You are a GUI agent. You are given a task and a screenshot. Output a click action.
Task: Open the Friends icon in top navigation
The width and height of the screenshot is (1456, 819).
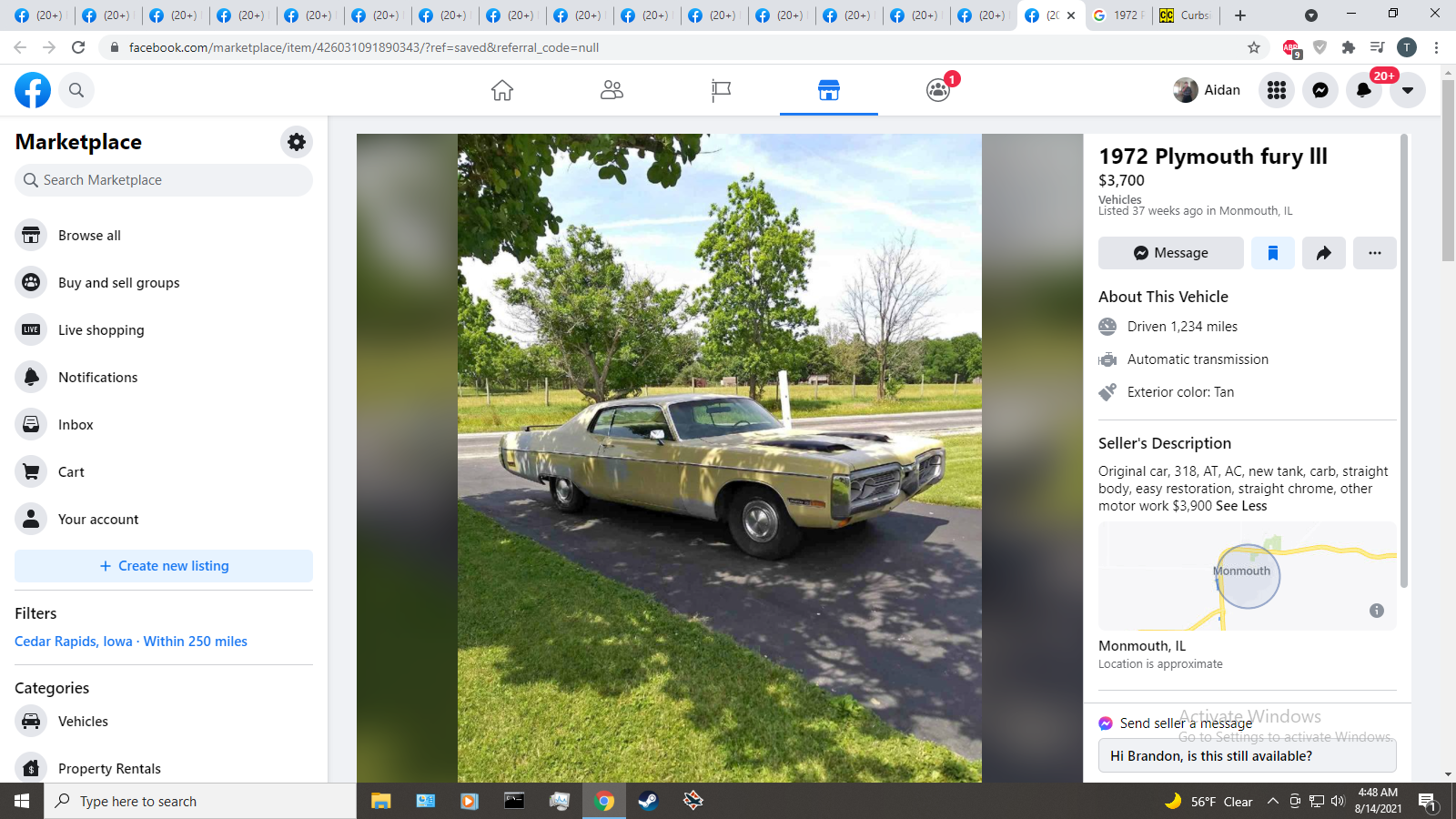click(x=612, y=90)
